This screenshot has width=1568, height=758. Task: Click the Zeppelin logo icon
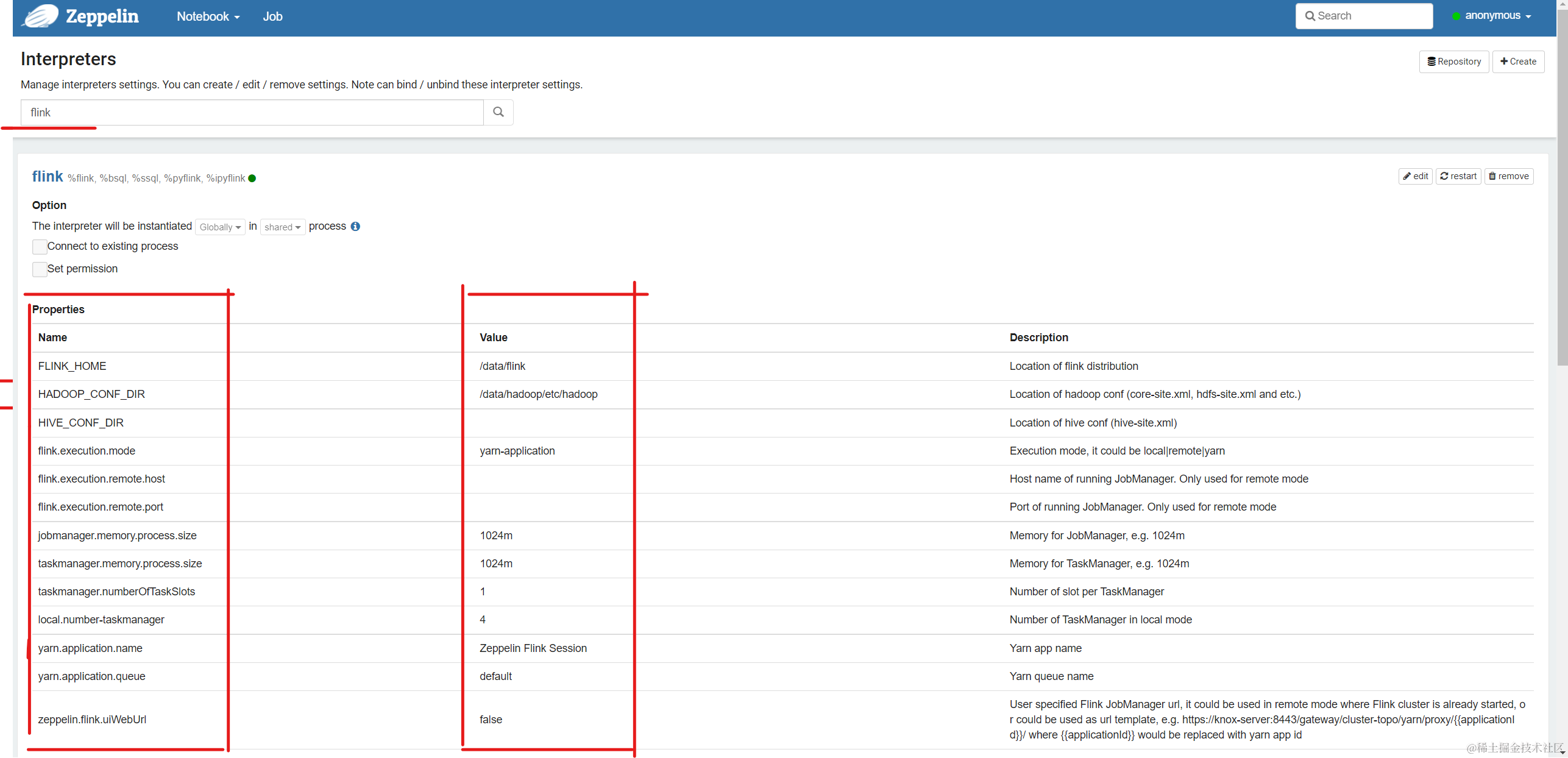click(x=40, y=16)
